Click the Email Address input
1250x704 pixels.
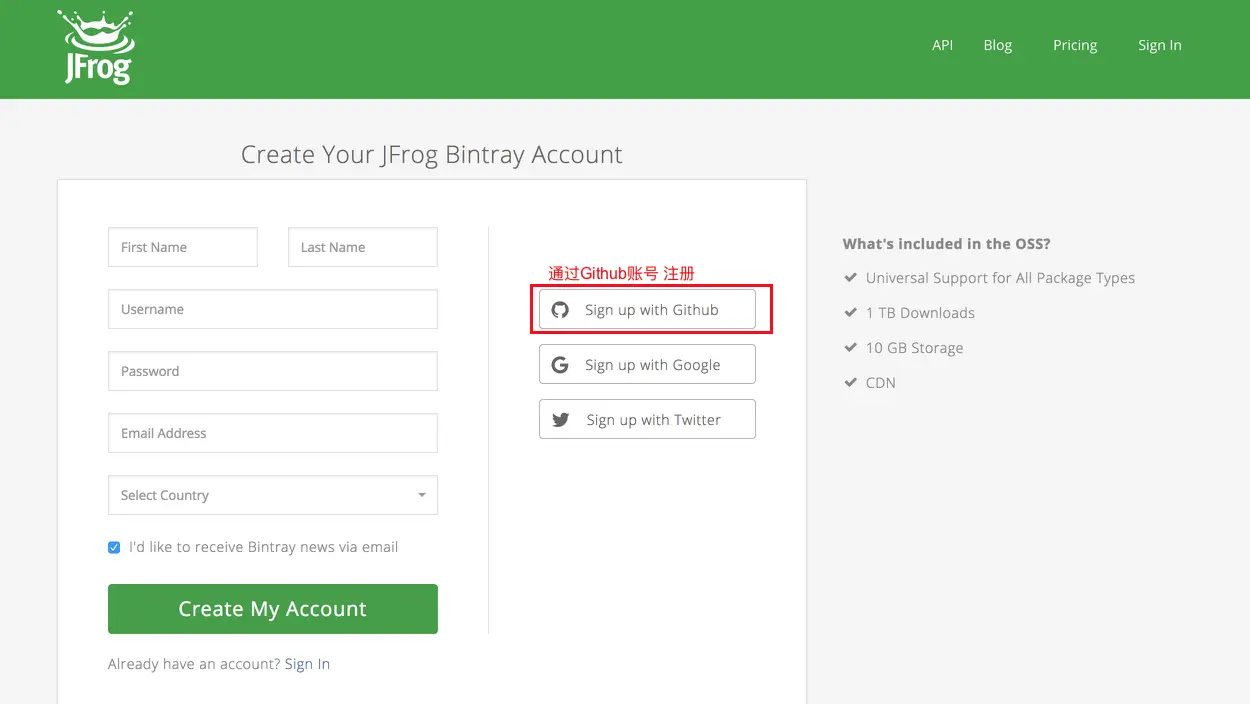click(272, 433)
